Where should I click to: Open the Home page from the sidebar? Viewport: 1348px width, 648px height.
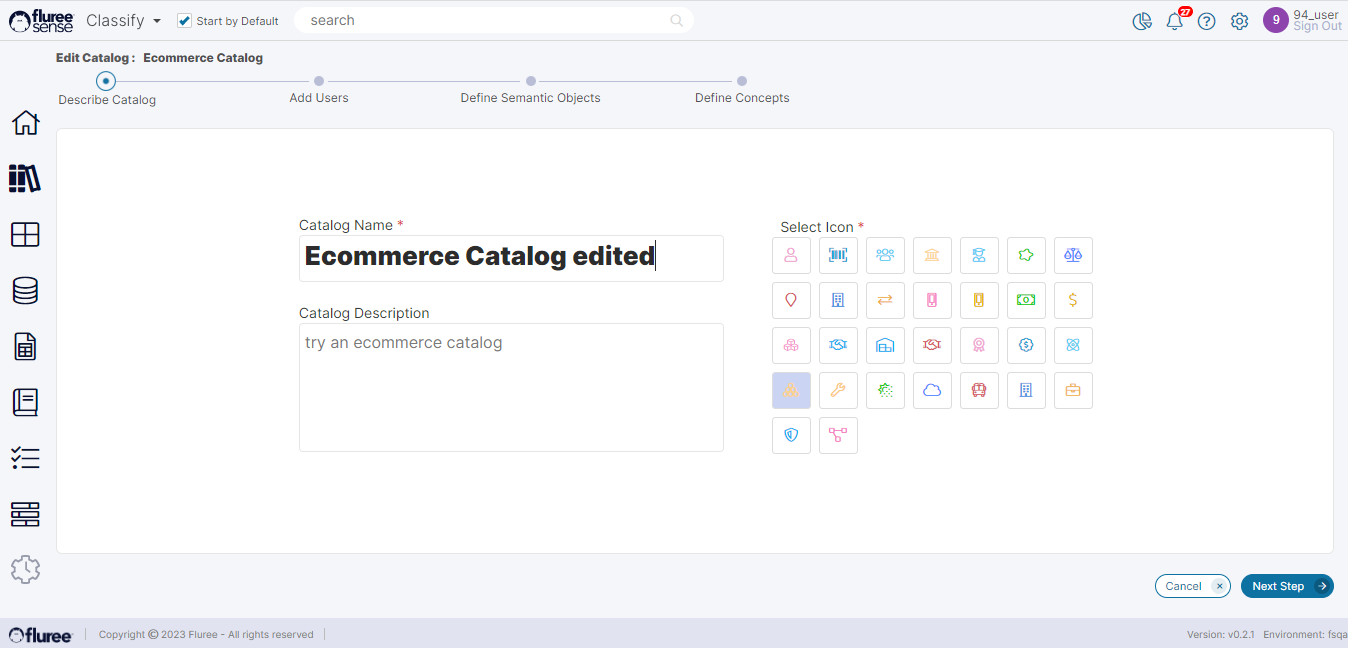pyautogui.click(x=25, y=123)
